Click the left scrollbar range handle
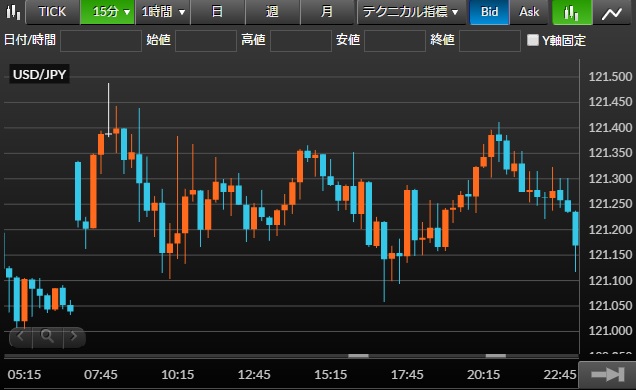The height and width of the screenshot is (390, 636). pos(359,356)
